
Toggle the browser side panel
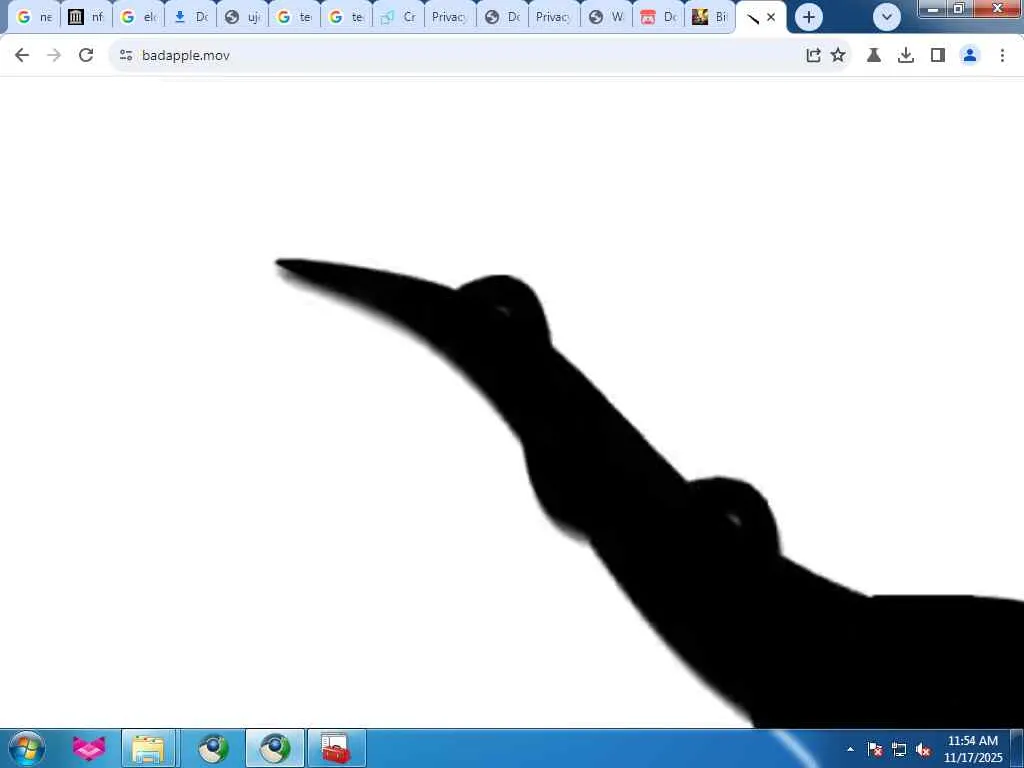[938, 56]
